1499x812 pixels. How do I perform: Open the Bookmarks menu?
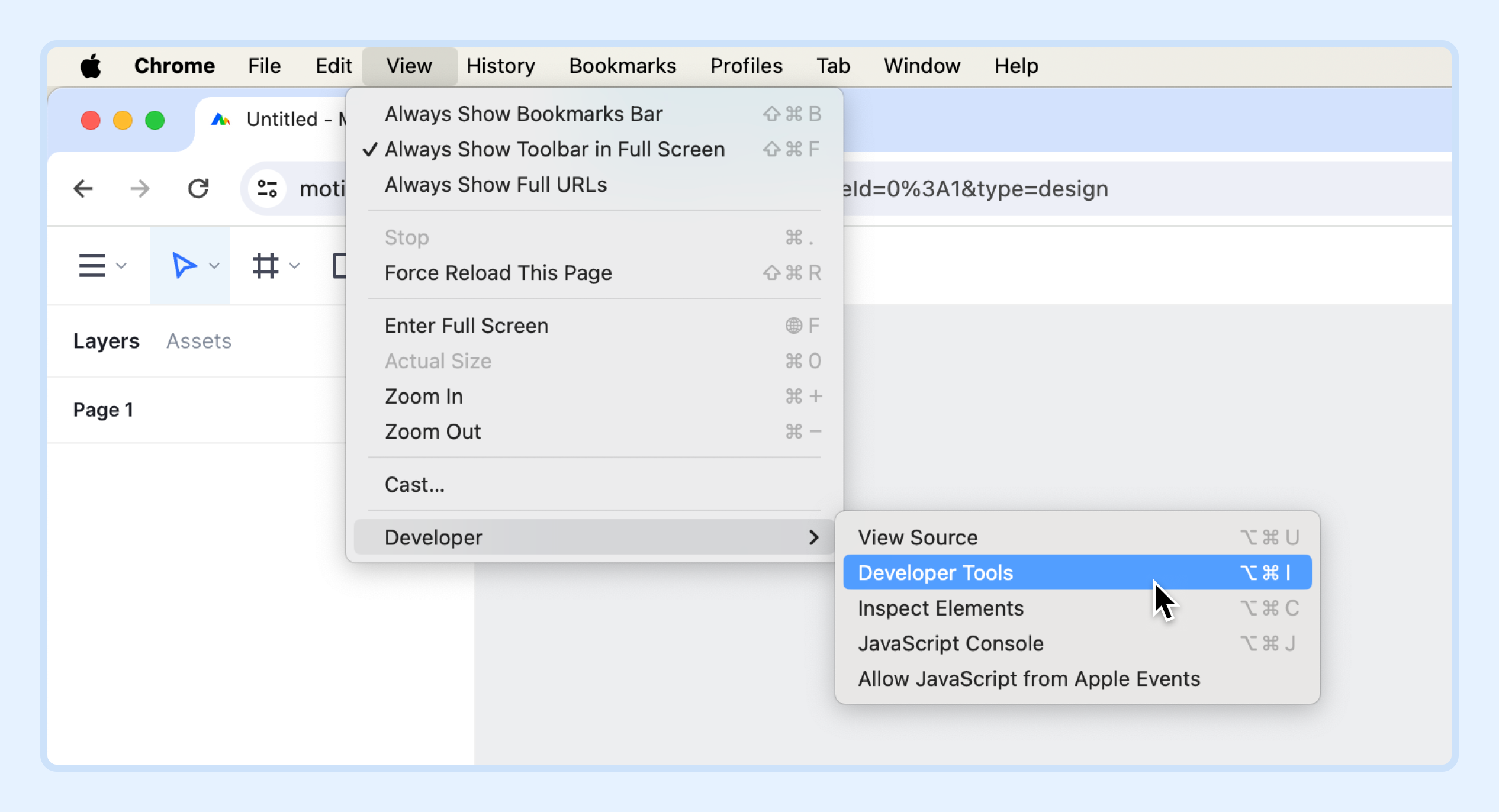(x=622, y=66)
